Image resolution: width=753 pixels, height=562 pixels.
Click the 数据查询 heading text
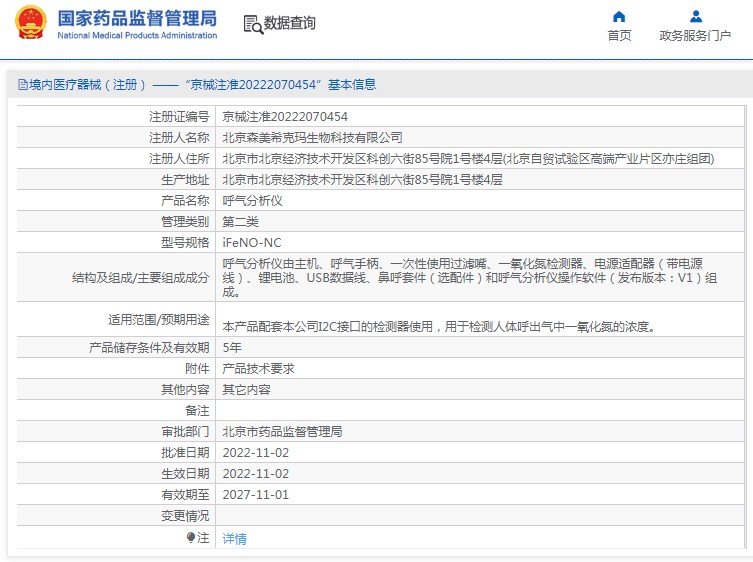tap(290, 23)
